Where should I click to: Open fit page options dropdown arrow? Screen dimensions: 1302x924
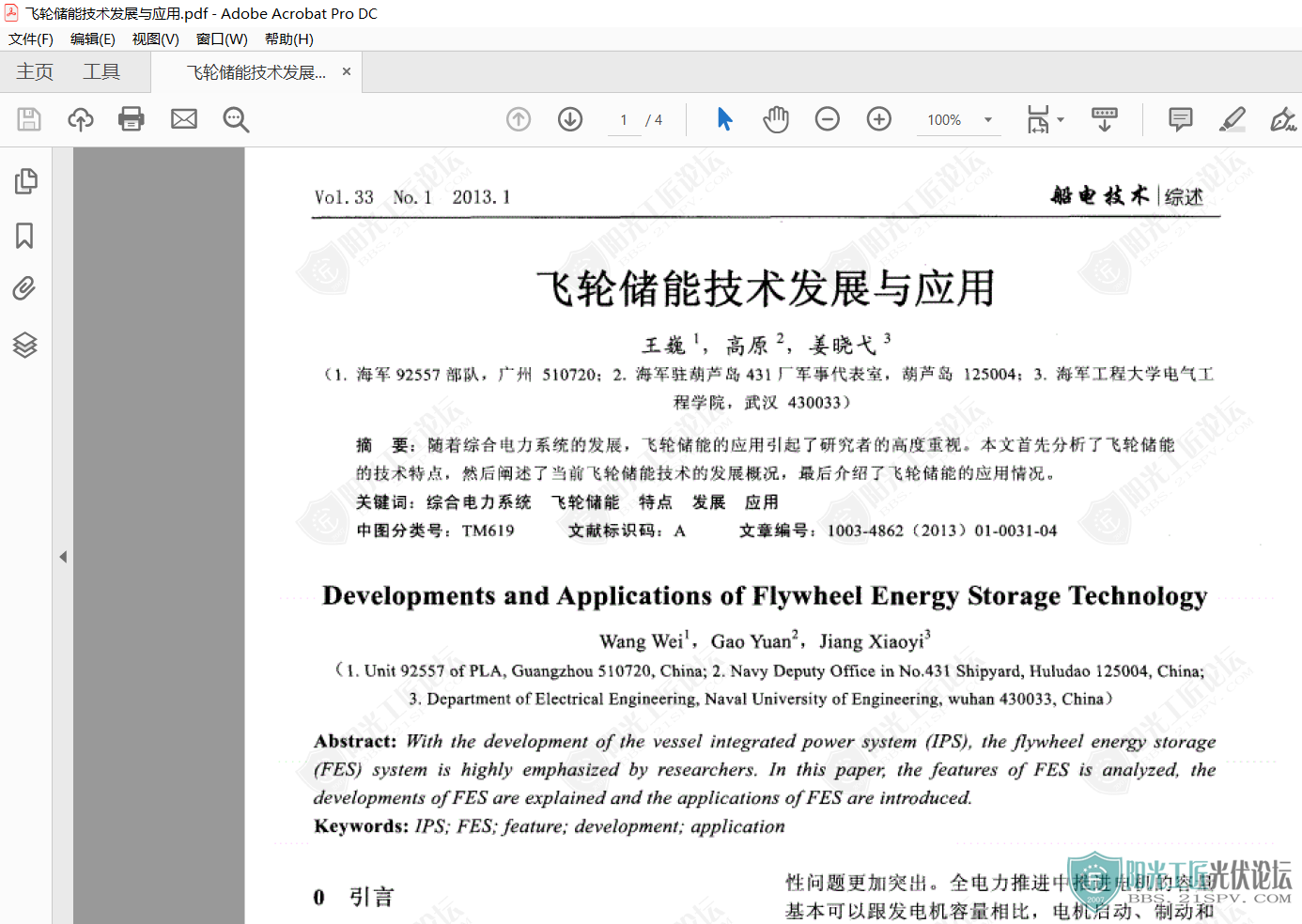point(1061,119)
